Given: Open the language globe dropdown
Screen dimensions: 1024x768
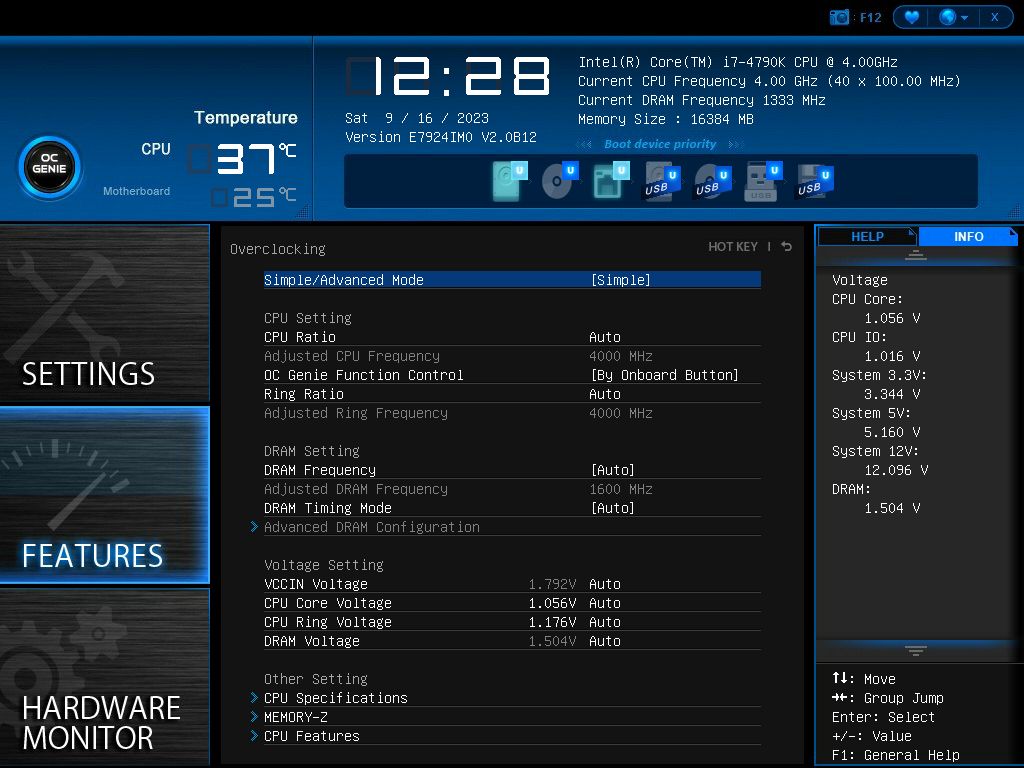Looking at the screenshot, I should click(953, 18).
